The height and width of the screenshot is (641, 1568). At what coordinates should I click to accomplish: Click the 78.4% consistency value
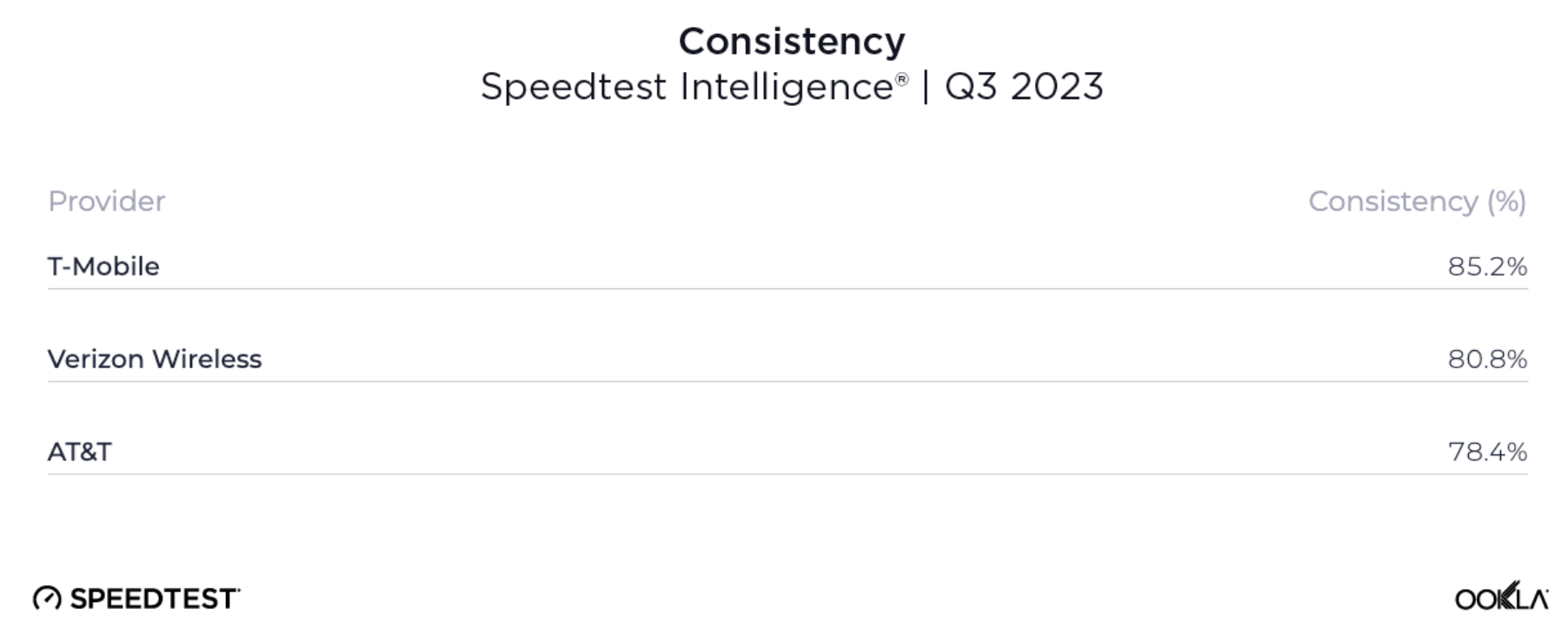[1487, 452]
